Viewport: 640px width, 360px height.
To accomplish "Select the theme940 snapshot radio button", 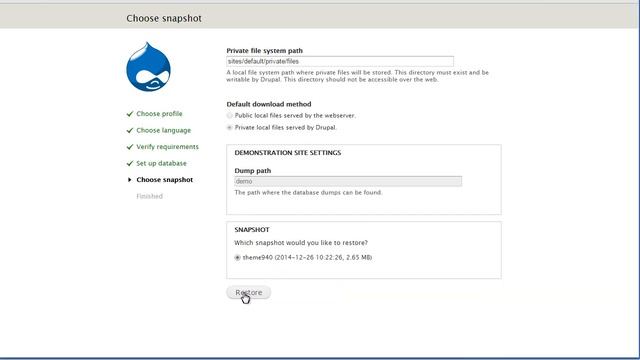I will [x=238, y=258].
